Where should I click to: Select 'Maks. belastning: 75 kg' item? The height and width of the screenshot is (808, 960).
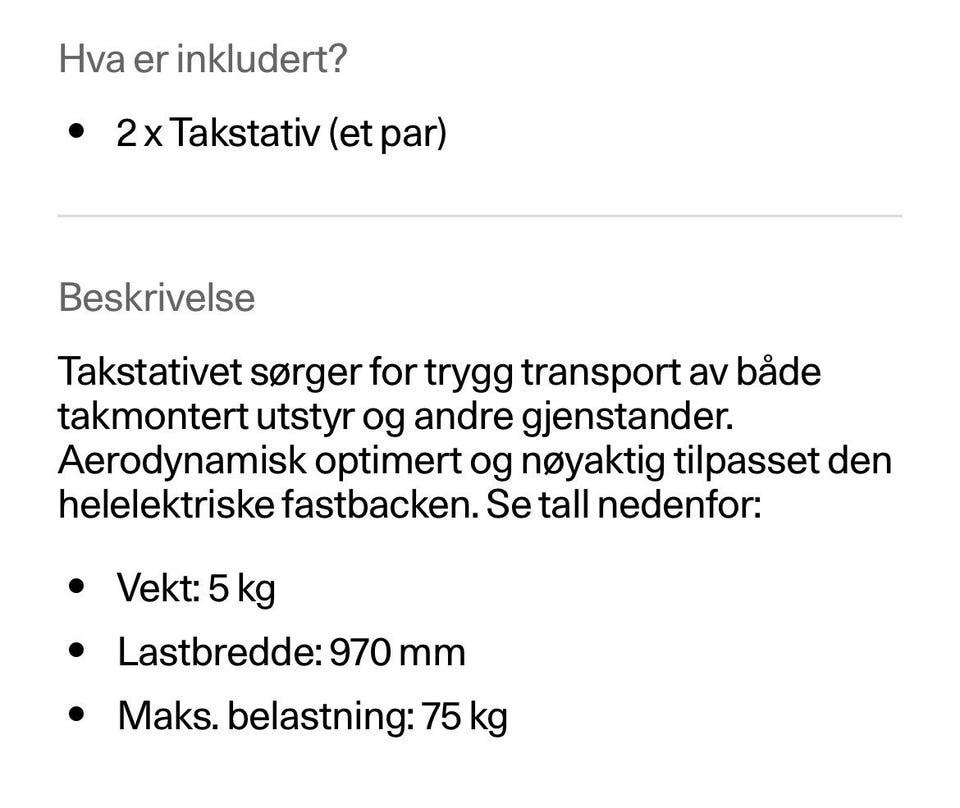[x=312, y=716]
